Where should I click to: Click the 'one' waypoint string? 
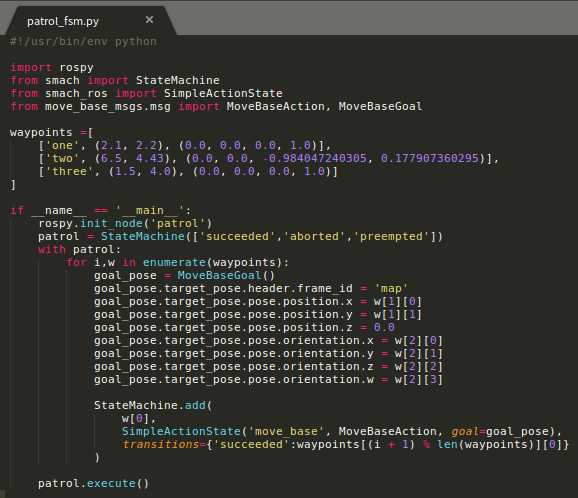(x=62, y=145)
